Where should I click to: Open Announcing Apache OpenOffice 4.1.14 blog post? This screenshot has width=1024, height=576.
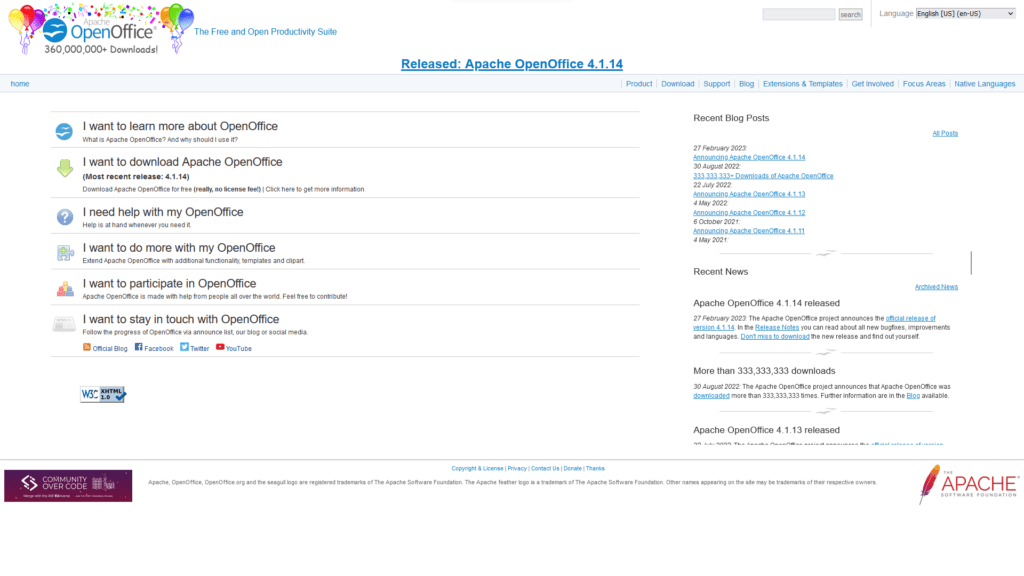point(749,157)
